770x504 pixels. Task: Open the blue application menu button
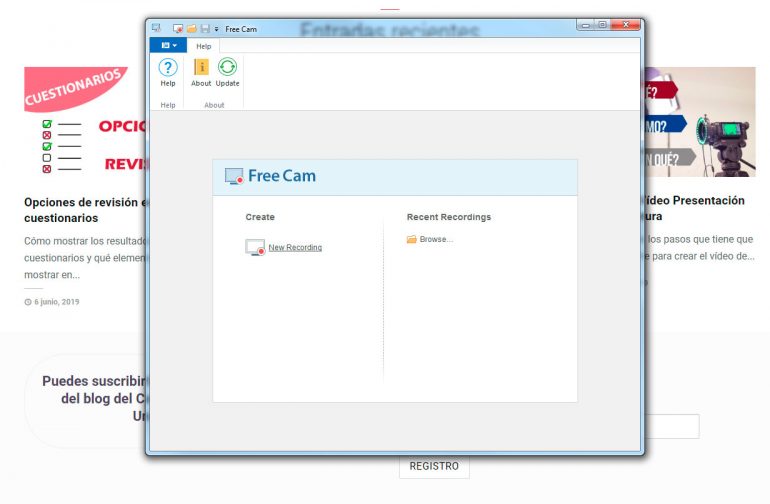(x=168, y=45)
